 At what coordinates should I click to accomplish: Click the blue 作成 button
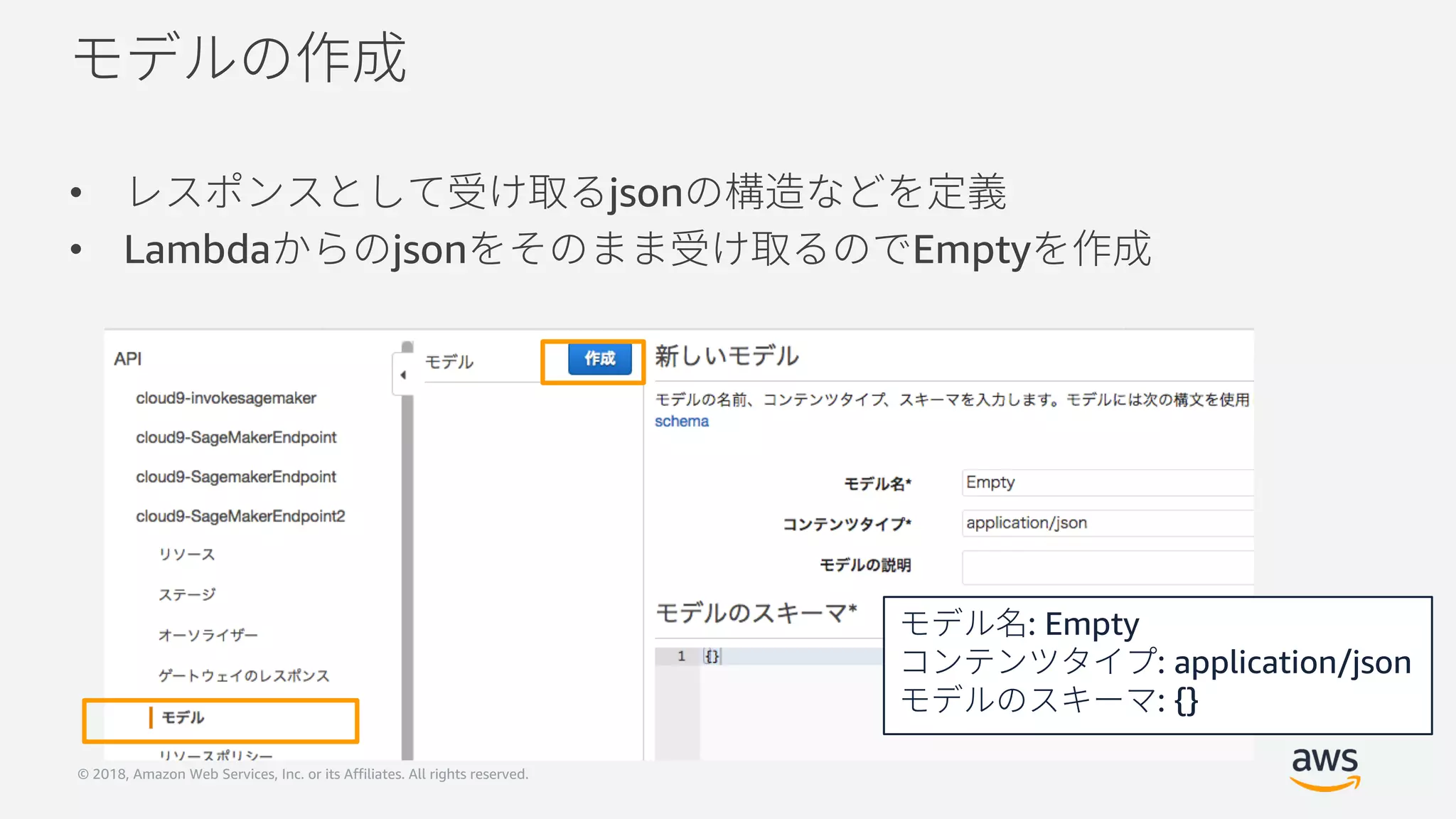[x=599, y=359]
